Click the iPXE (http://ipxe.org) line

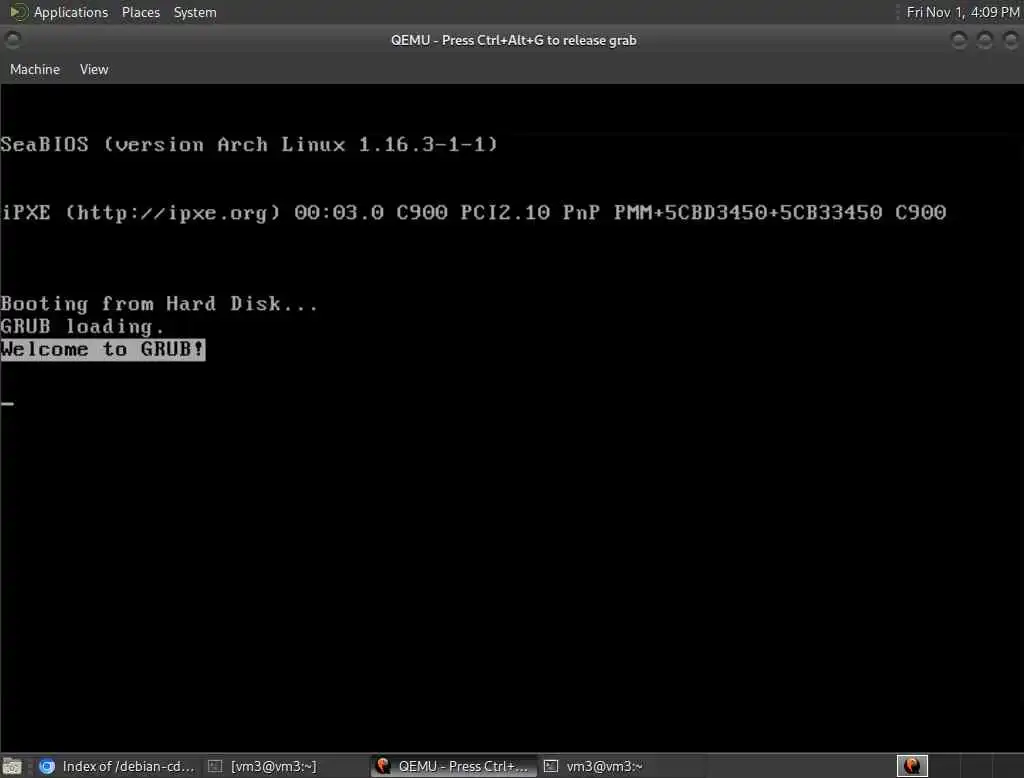(473, 213)
